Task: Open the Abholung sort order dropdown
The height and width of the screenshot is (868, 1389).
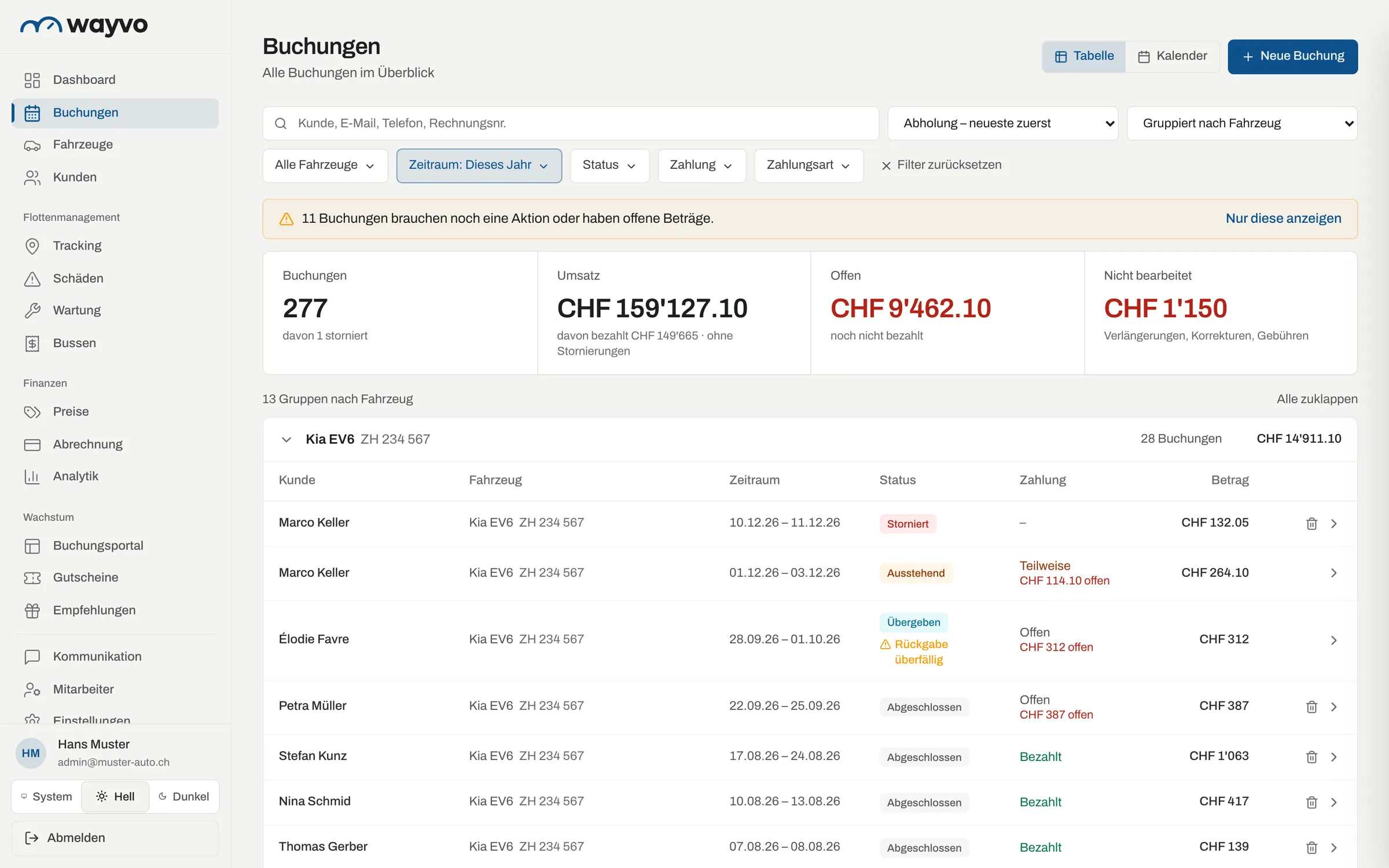Action: coord(1003,123)
